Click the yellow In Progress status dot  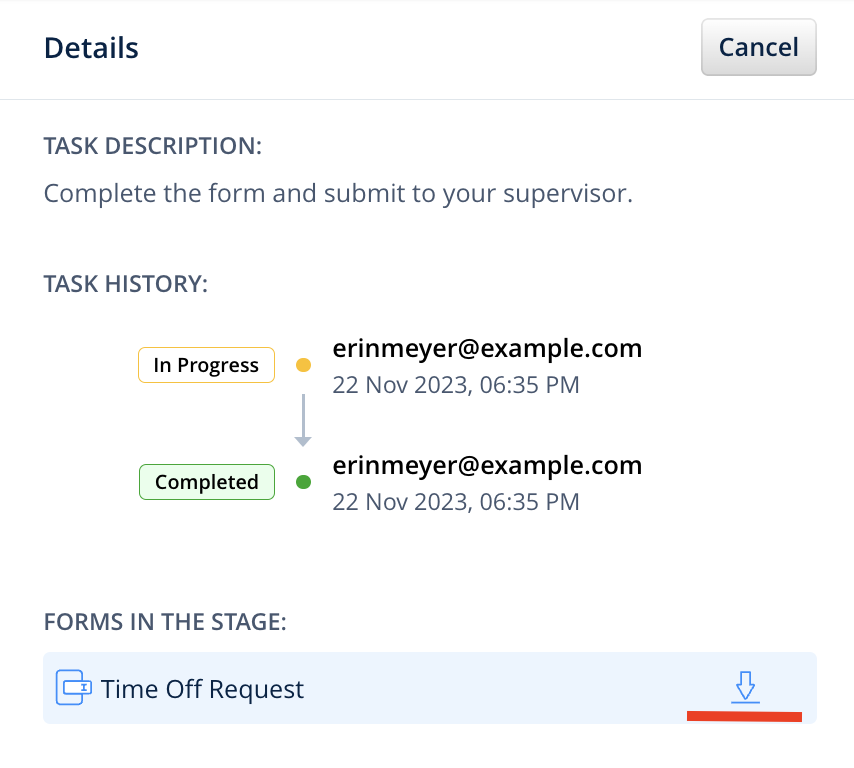(x=304, y=366)
